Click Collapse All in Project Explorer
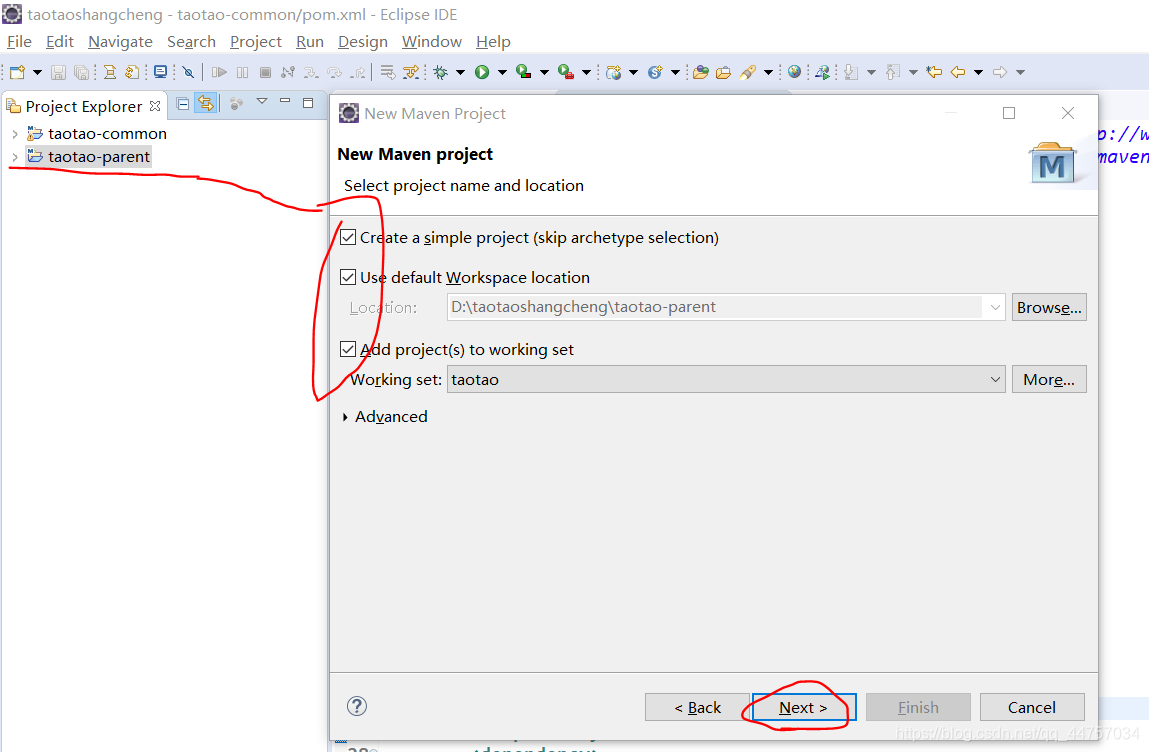The width and height of the screenshot is (1149, 752). [x=182, y=103]
